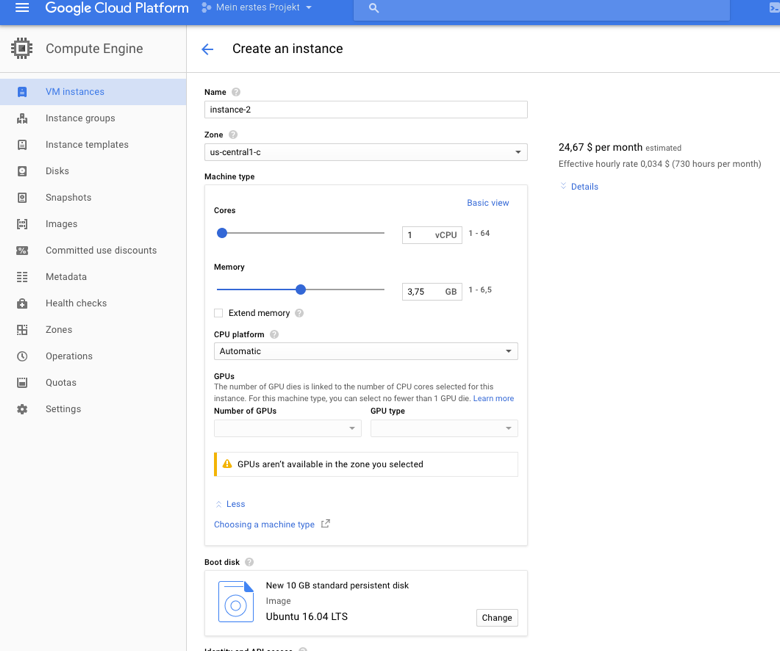Click the Compute Engine chip icon
The height and width of the screenshot is (651, 780).
click(21, 48)
